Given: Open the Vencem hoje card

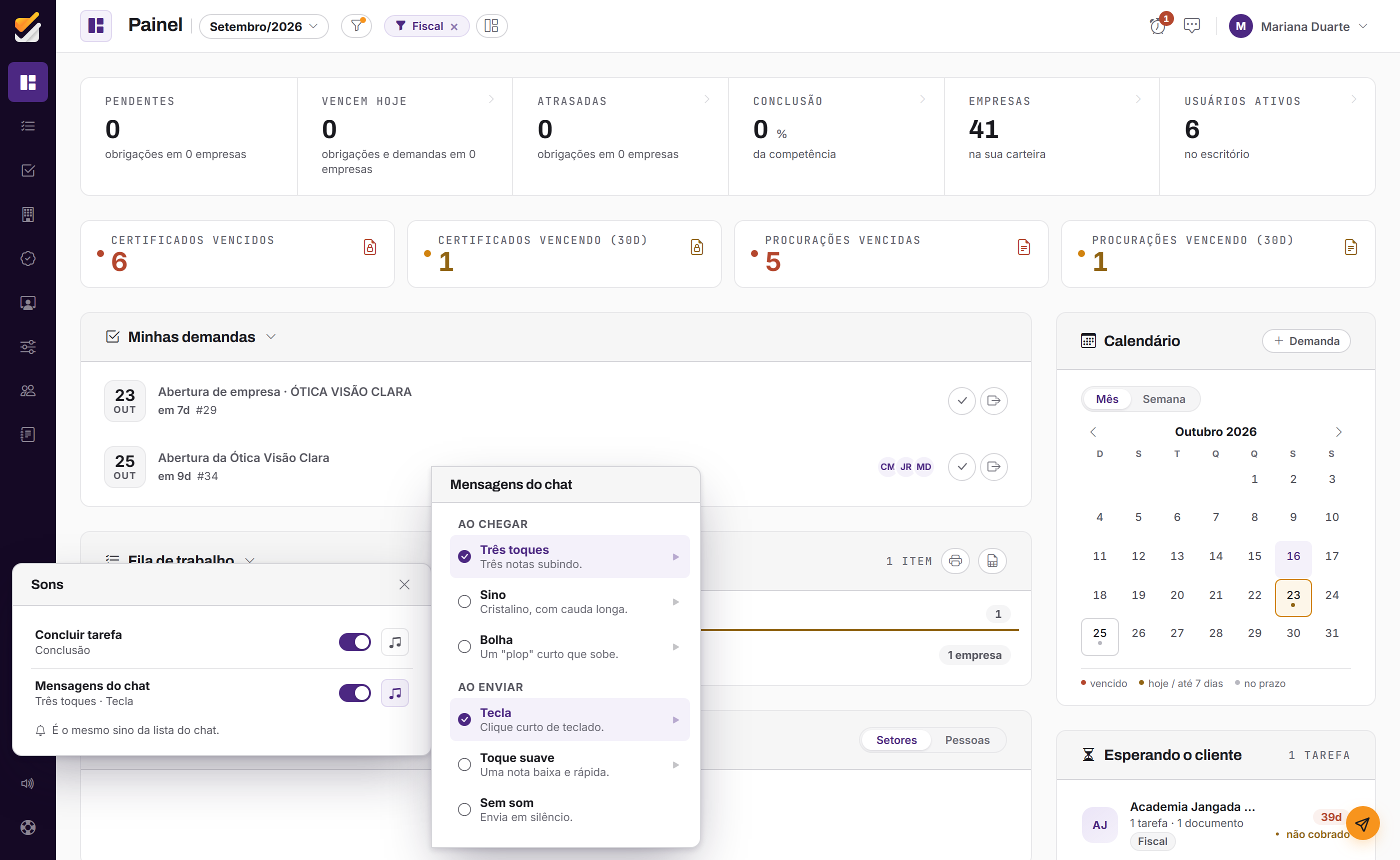Looking at the screenshot, I should pyautogui.click(x=405, y=136).
